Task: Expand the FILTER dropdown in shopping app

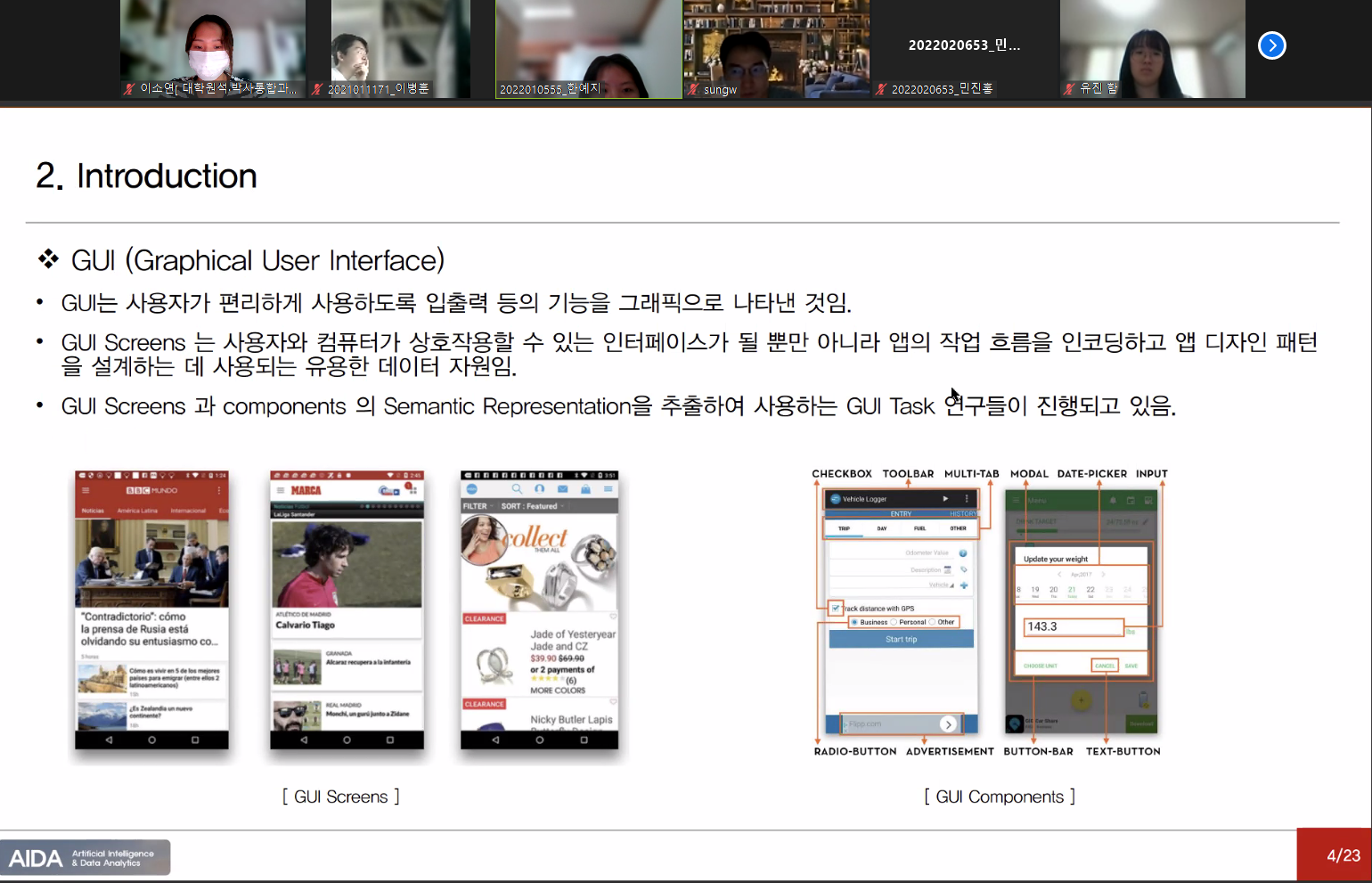Action: (x=476, y=506)
